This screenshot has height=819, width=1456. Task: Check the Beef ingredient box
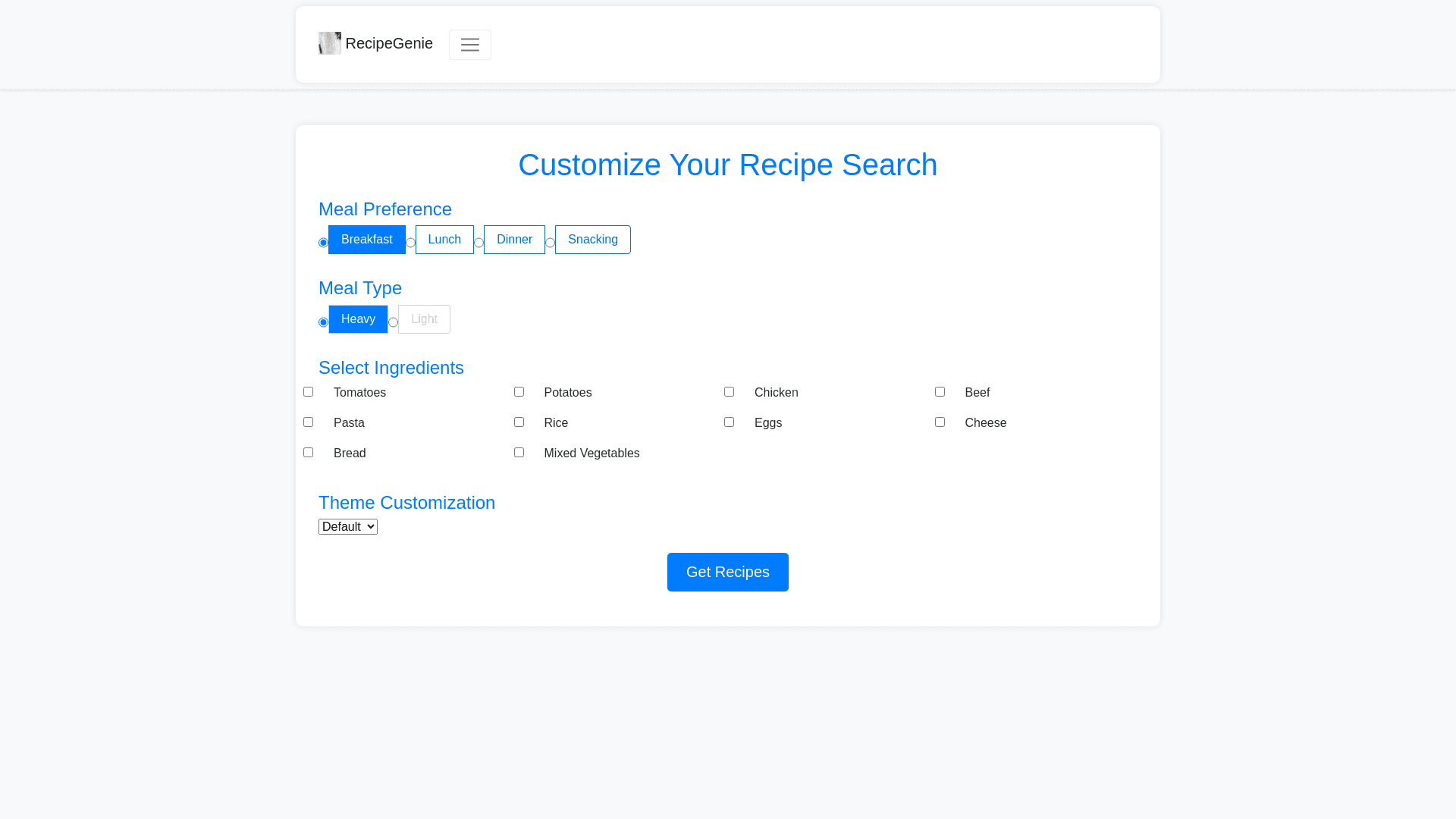[940, 392]
